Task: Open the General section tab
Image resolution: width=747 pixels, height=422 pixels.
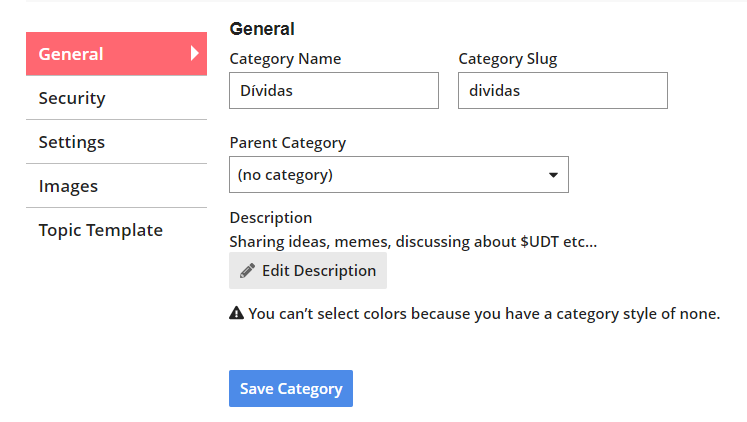Action: tap(116, 54)
